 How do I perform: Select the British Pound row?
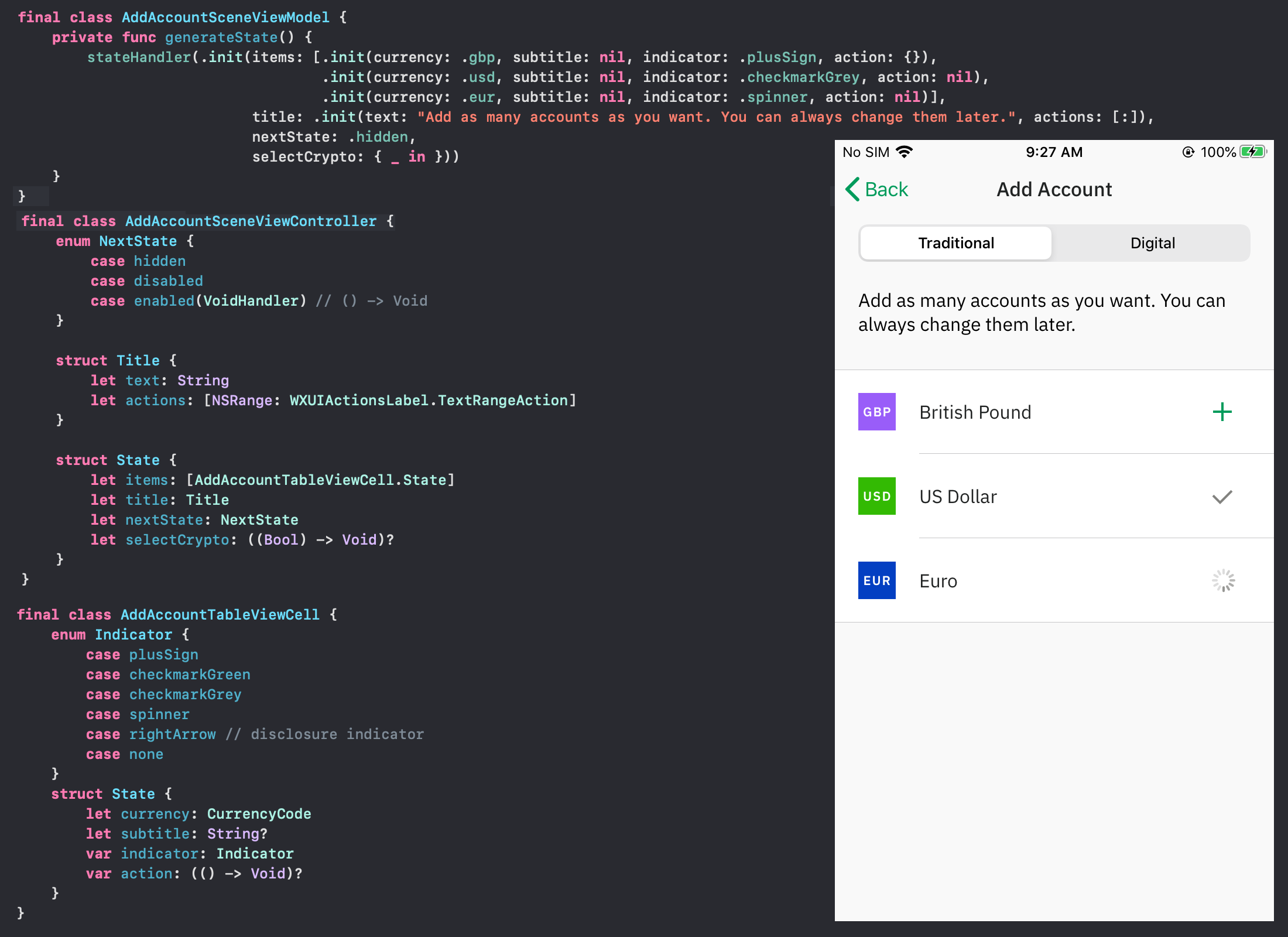(x=975, y=412)
